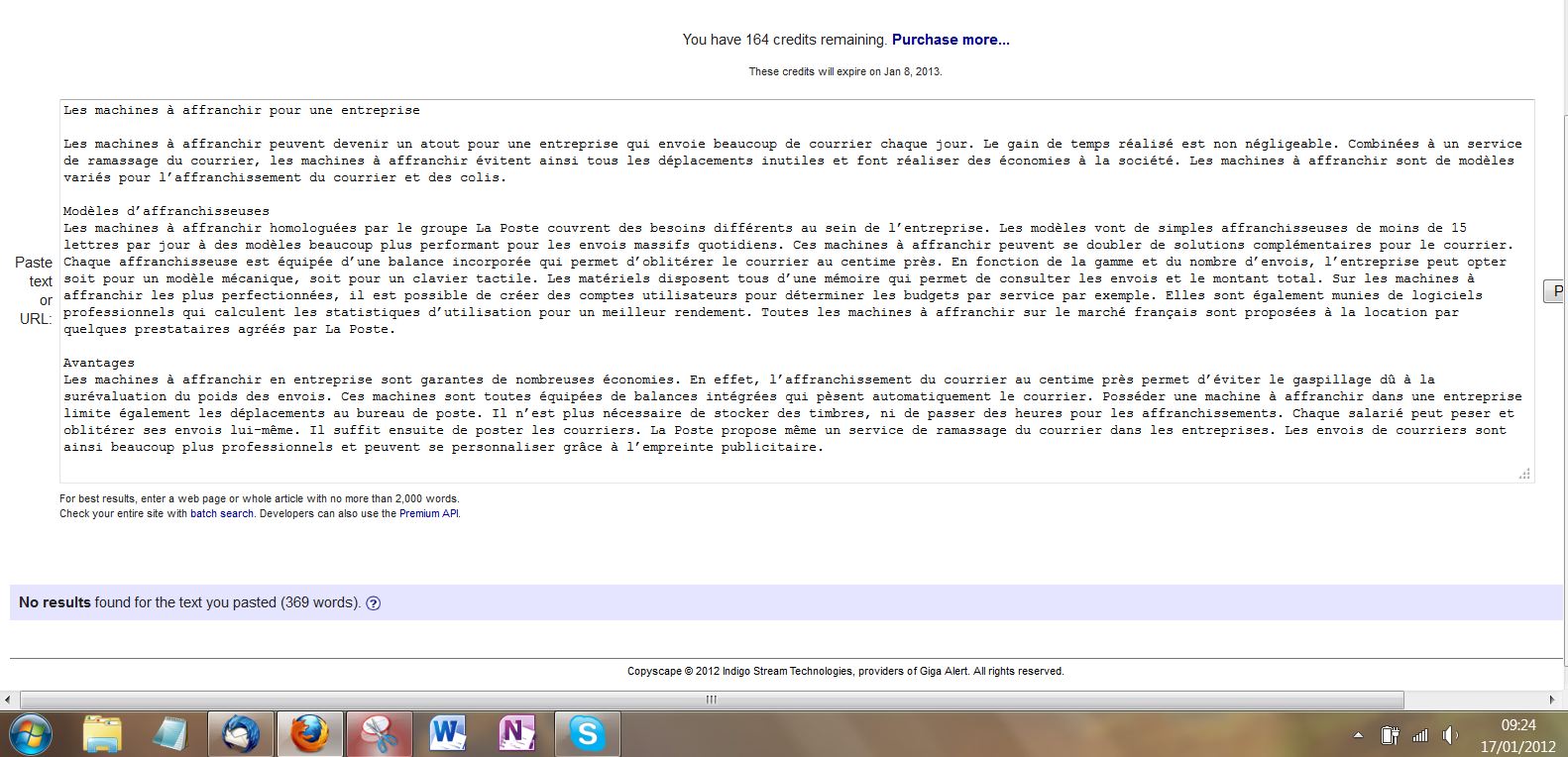This screenshot has width=1568, height=757.
Task: Show hidden system tray icons
Action: [1357, 735]
